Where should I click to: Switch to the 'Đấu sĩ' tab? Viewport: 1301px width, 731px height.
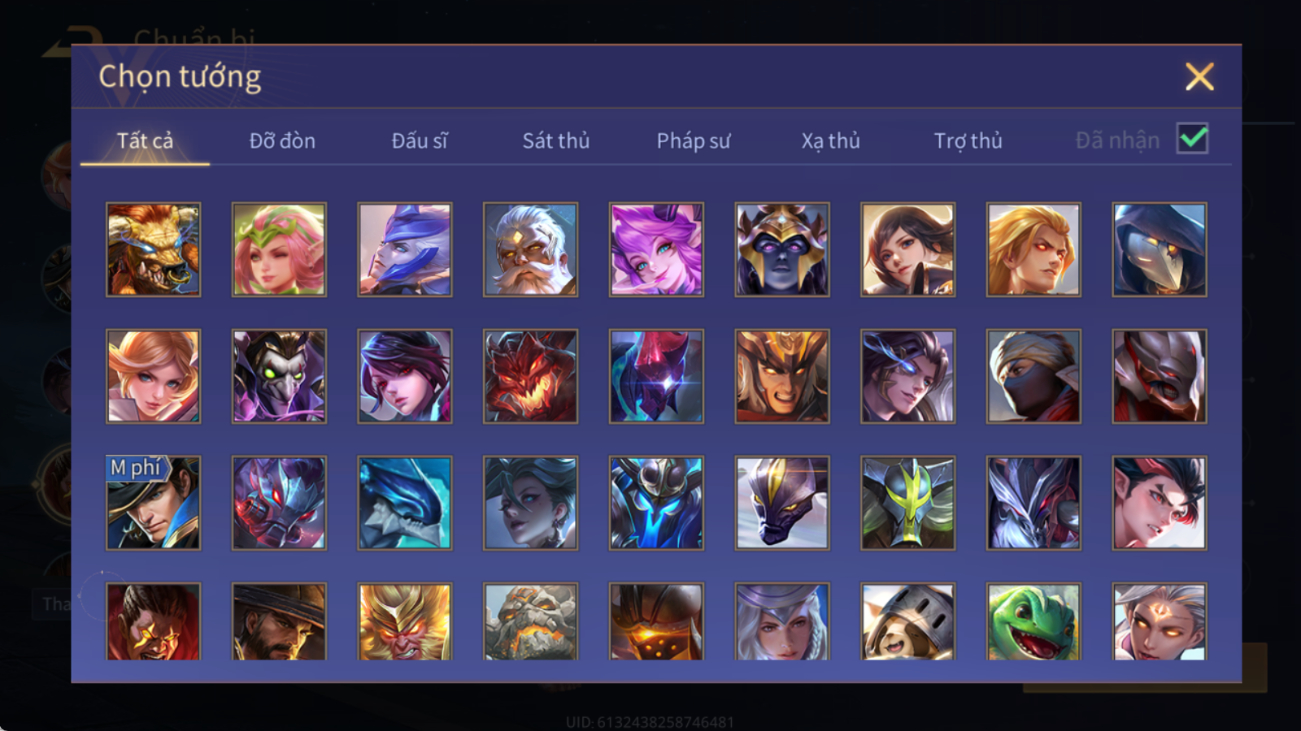click(419, 141)
